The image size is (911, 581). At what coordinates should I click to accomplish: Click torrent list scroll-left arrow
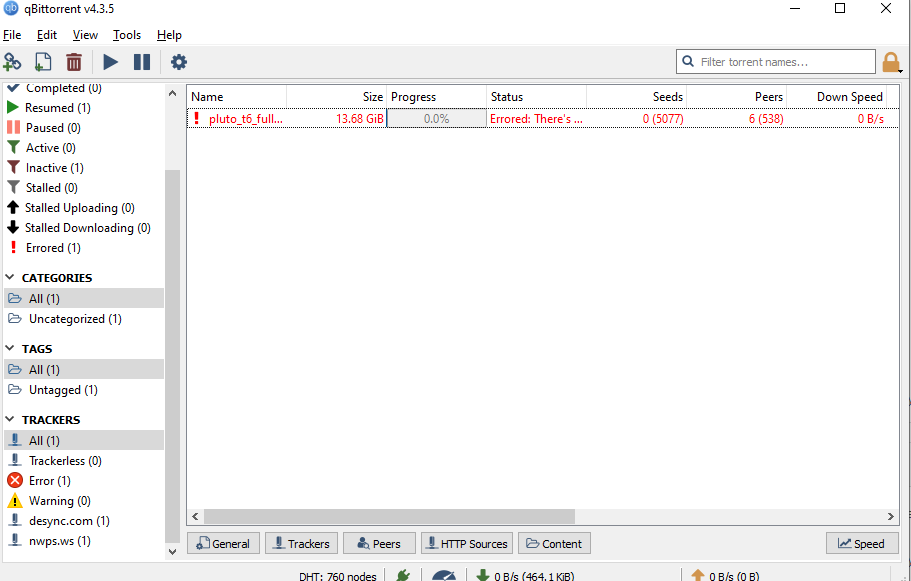click(x=195, y=517)
